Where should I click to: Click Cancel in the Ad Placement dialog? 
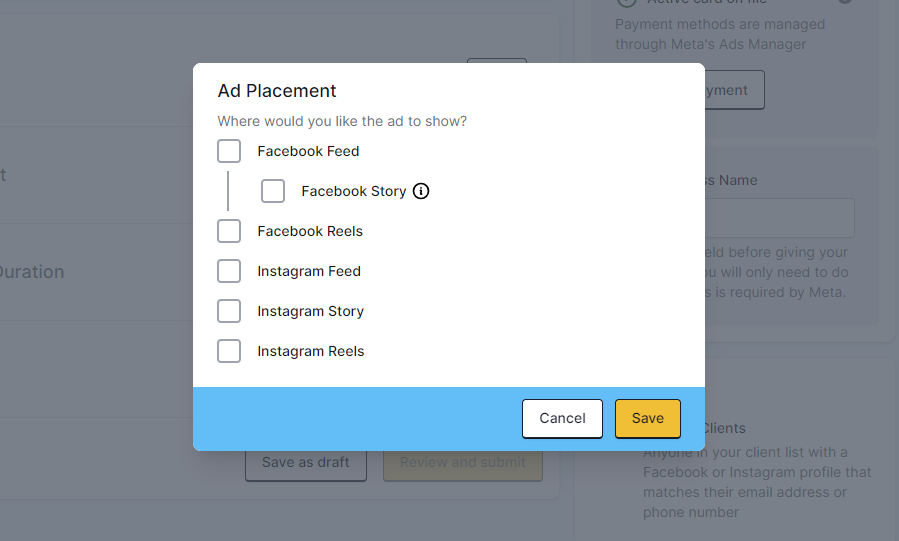tap(562, 418)
